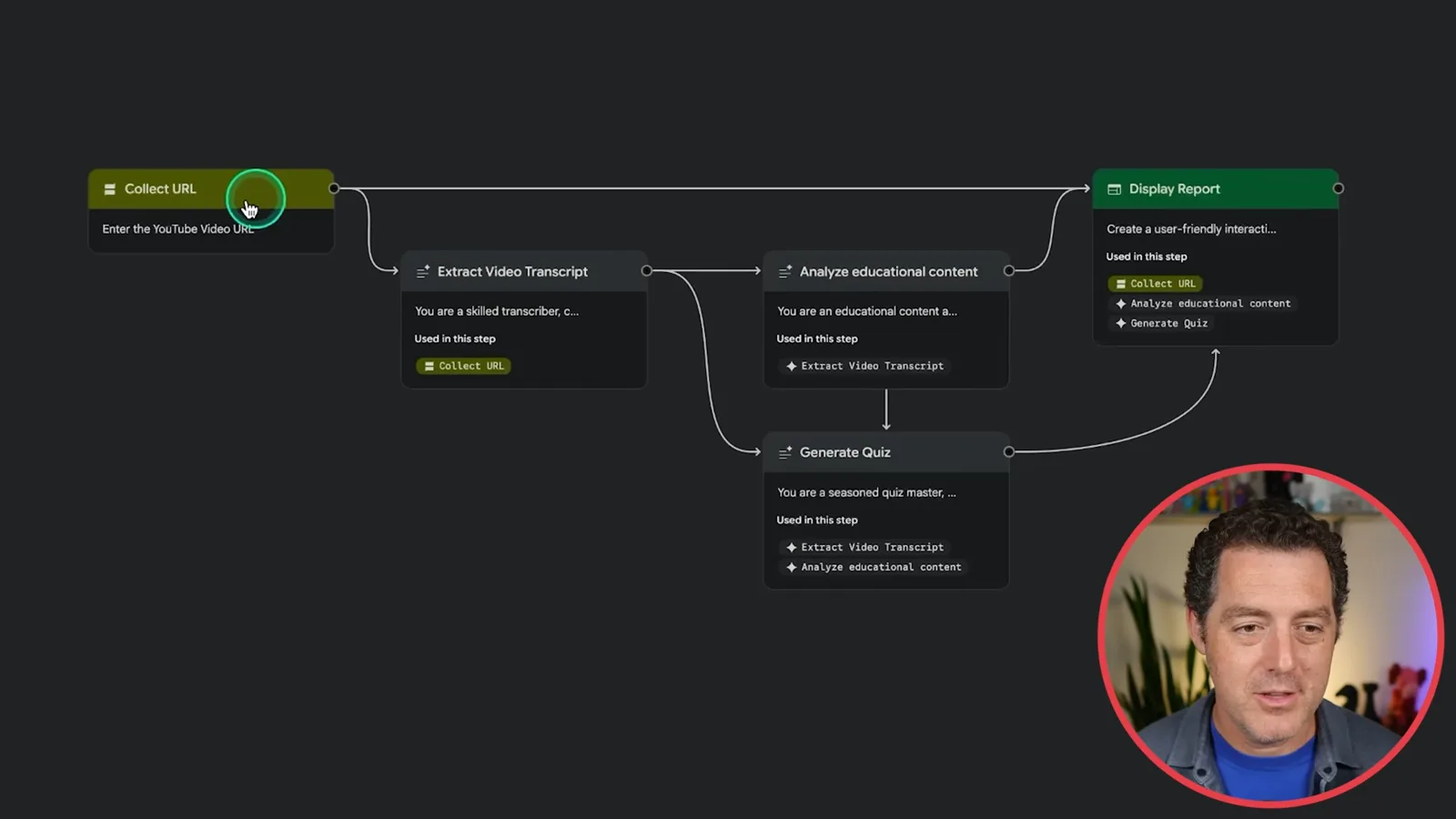Click the Display Report output port
This screenshot has width=1456, height=819.
(1338, 188)
